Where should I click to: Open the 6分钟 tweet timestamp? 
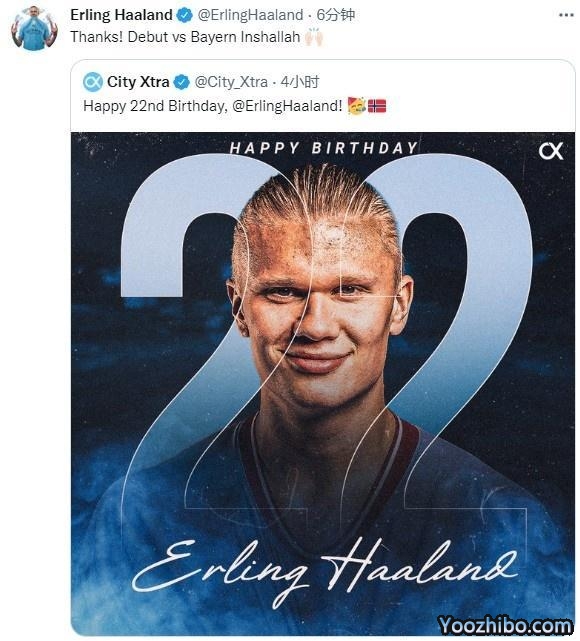point(336,15)
